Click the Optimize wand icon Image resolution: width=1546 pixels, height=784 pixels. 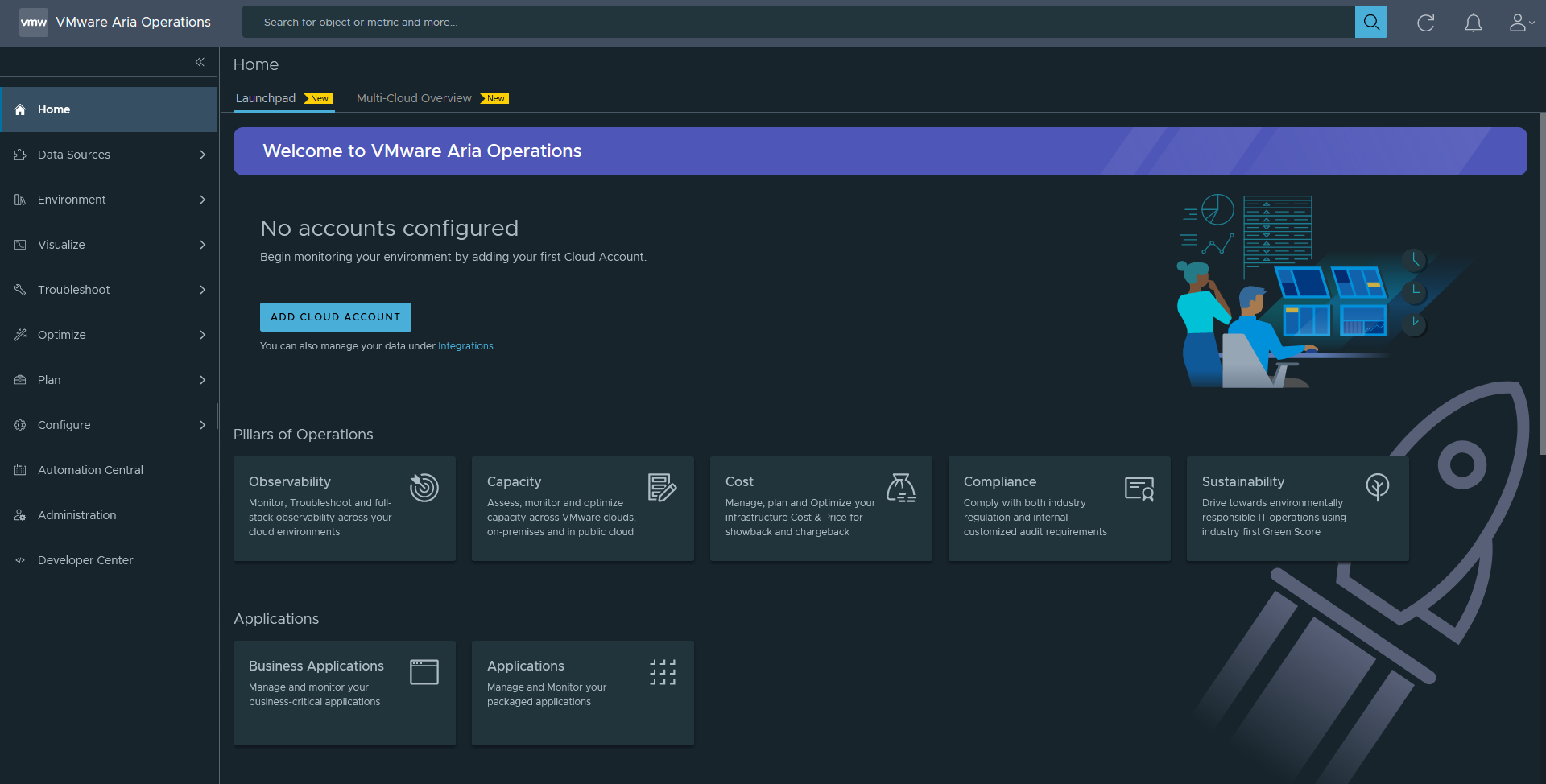coord(20,335)
